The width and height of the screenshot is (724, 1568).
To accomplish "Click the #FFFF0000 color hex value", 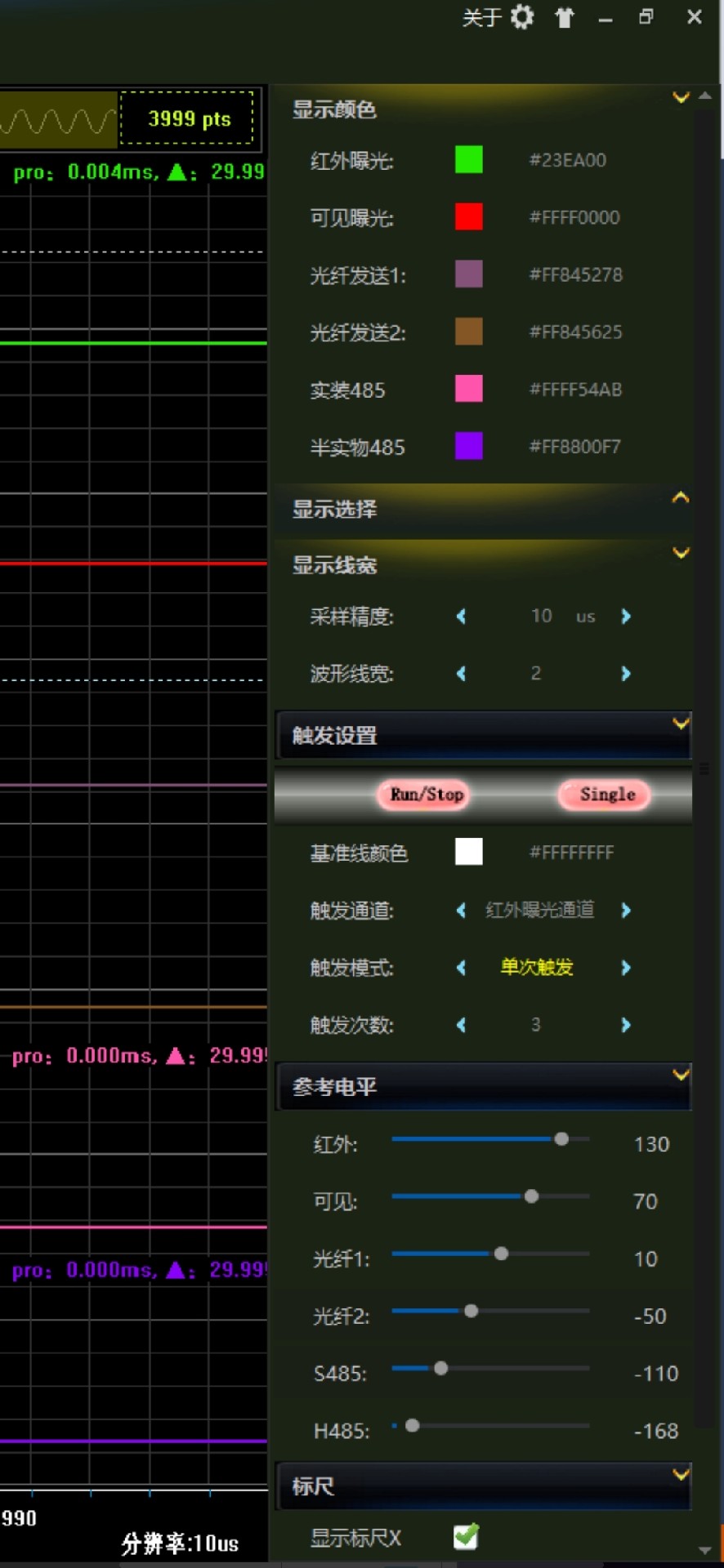I will [574, 217].
